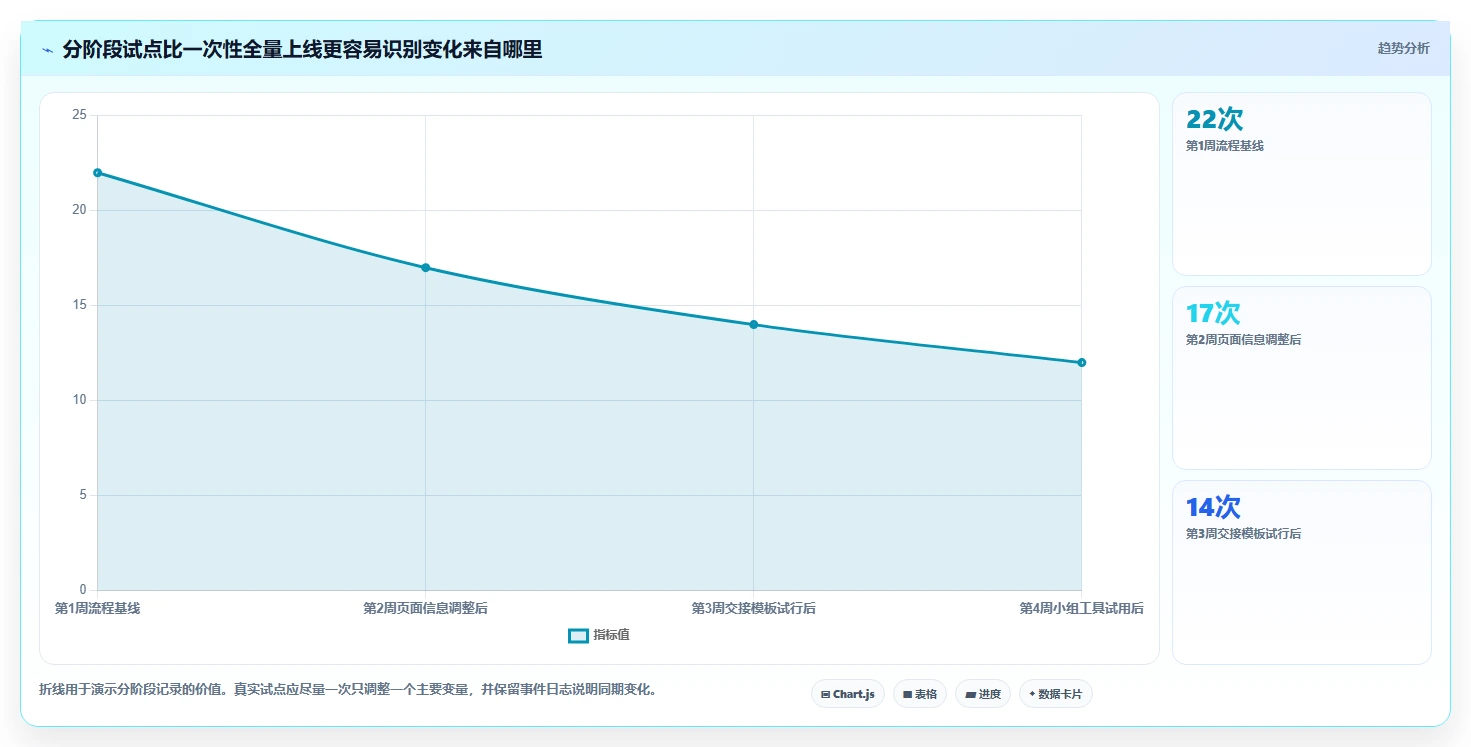Click the 指标值 legend color box

(x=578, y=635)
